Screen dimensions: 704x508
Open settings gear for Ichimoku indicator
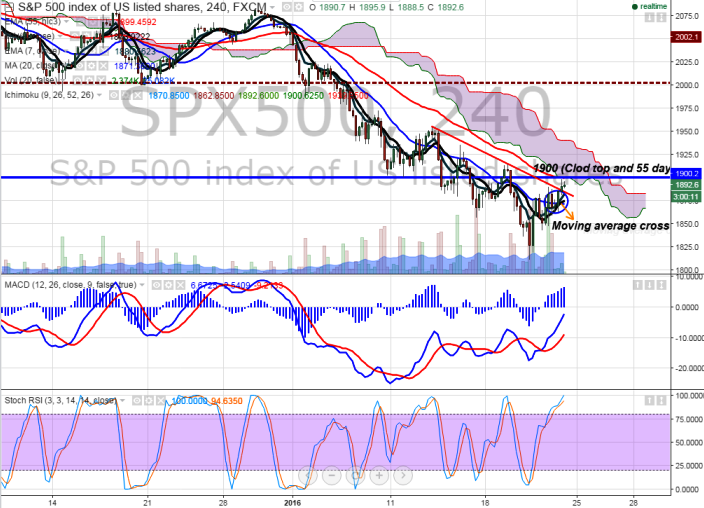(125, 95)
